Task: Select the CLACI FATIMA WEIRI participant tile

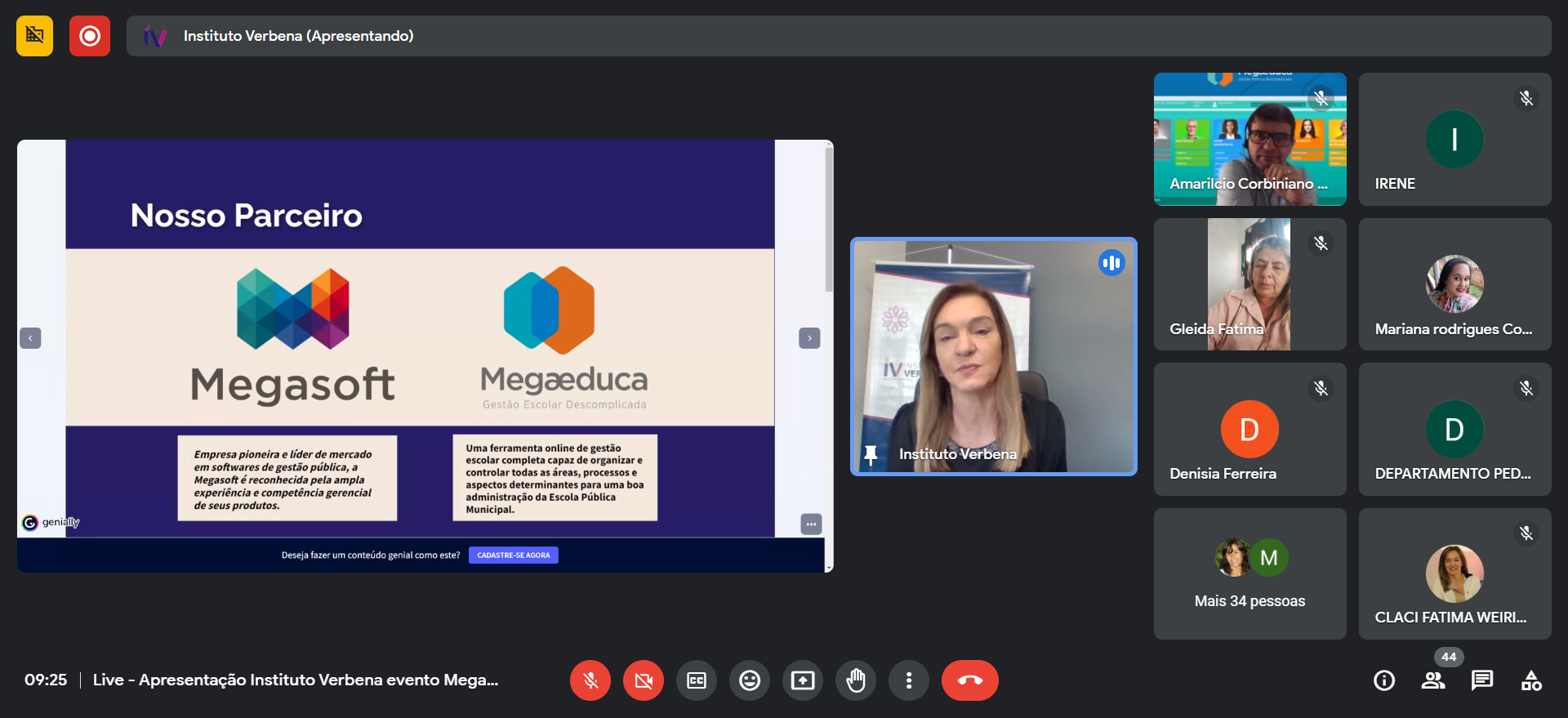Action: coord(1455,573)
